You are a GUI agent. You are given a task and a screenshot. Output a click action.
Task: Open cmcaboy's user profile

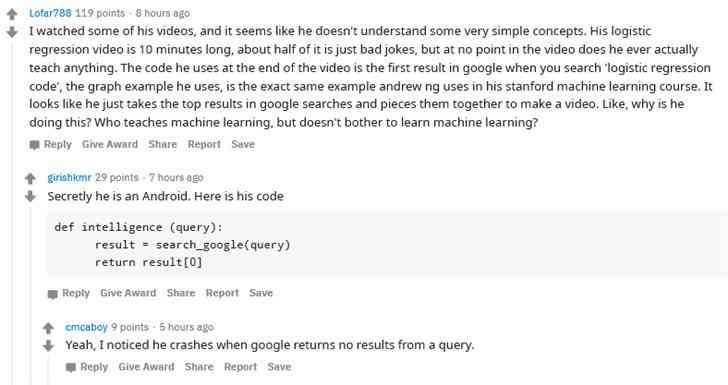pyautogui.click(x=86, y=327)
